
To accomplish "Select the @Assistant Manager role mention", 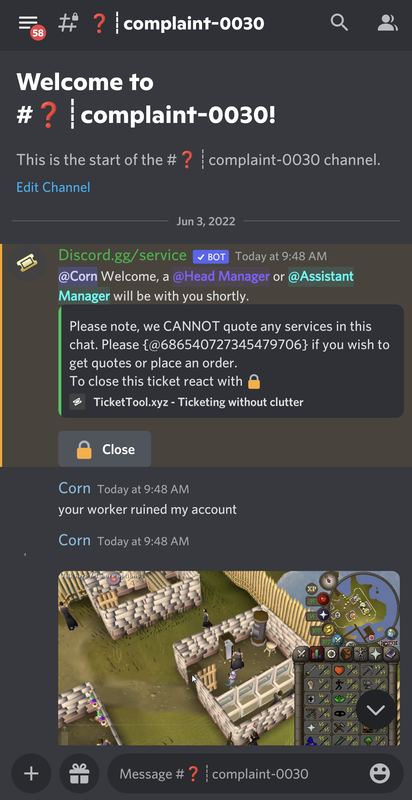I will tap(206, 286).
